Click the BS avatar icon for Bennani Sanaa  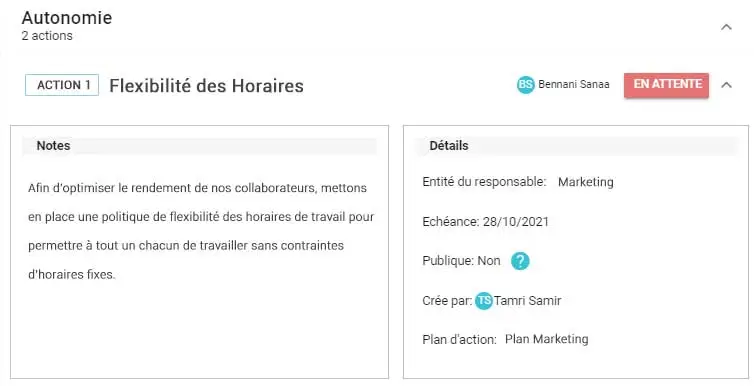tap(526, 85)
